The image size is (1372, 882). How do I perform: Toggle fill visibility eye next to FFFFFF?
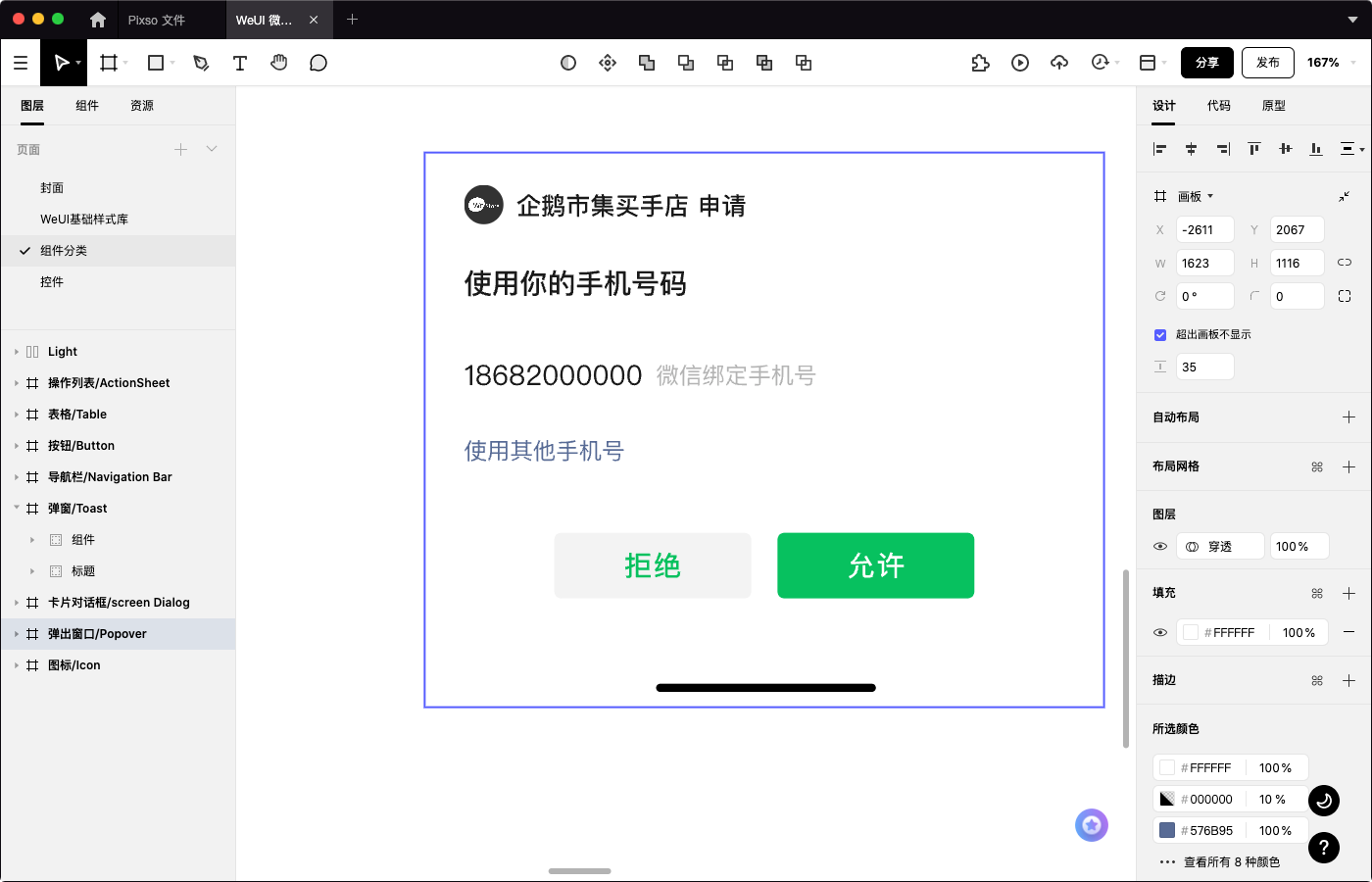[x=1160, y=633]
